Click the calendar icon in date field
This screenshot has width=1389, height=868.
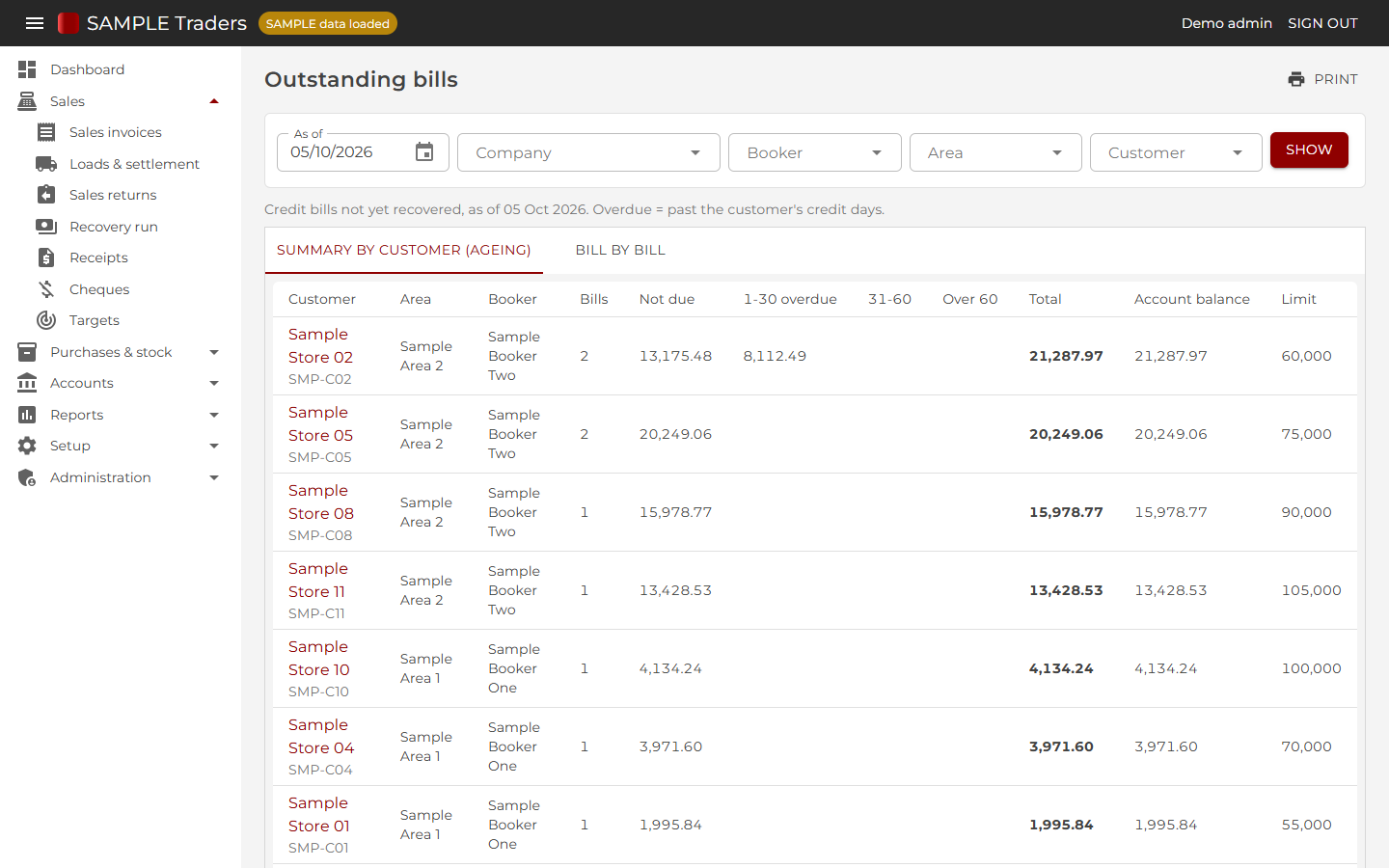pos(424,151)
